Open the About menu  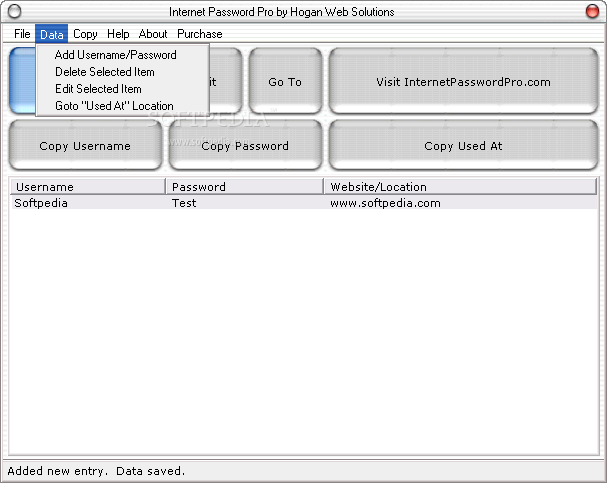pyautogui.click(x=153, y=34)
